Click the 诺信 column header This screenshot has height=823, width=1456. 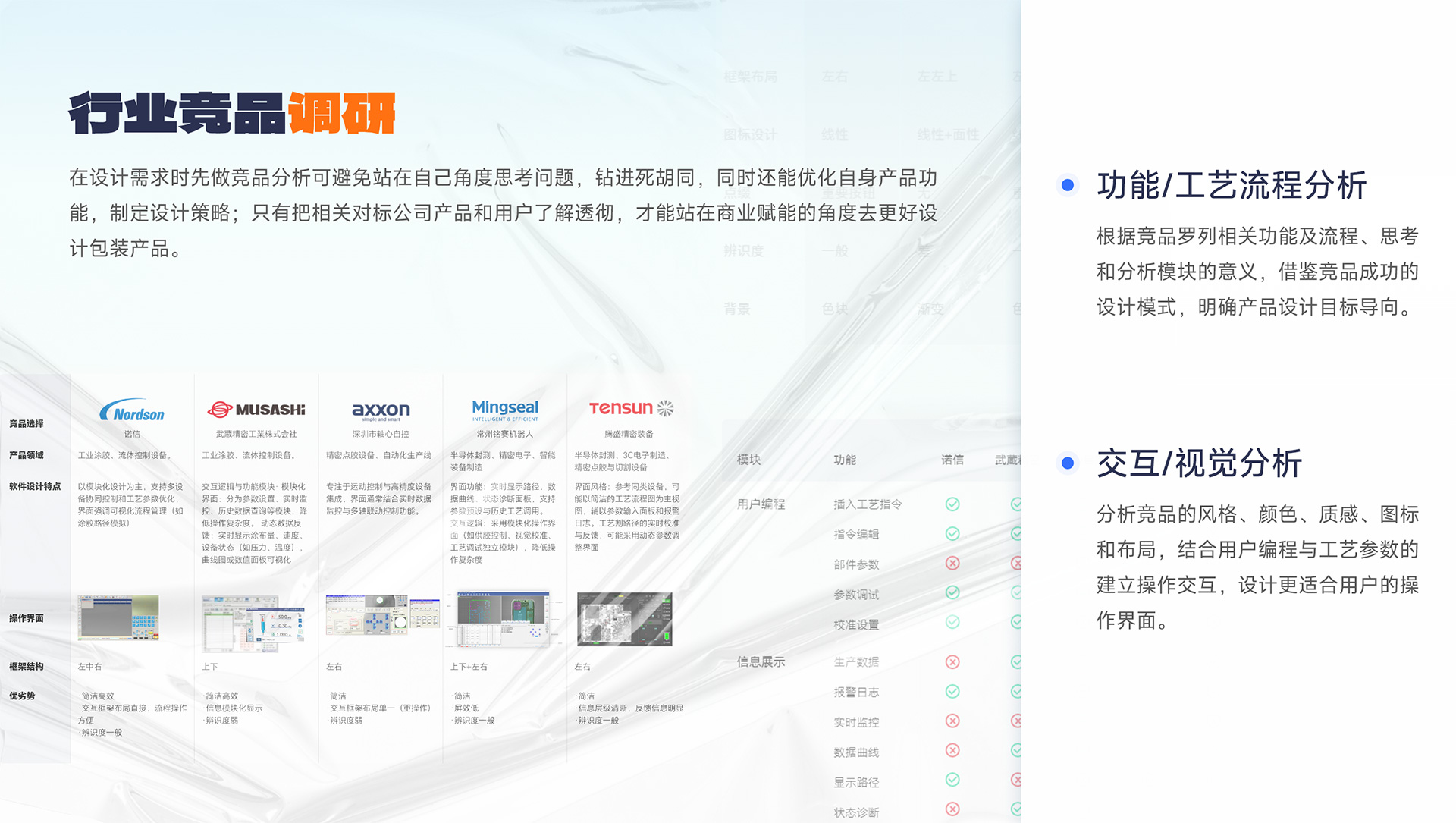(x=952, y=460)
